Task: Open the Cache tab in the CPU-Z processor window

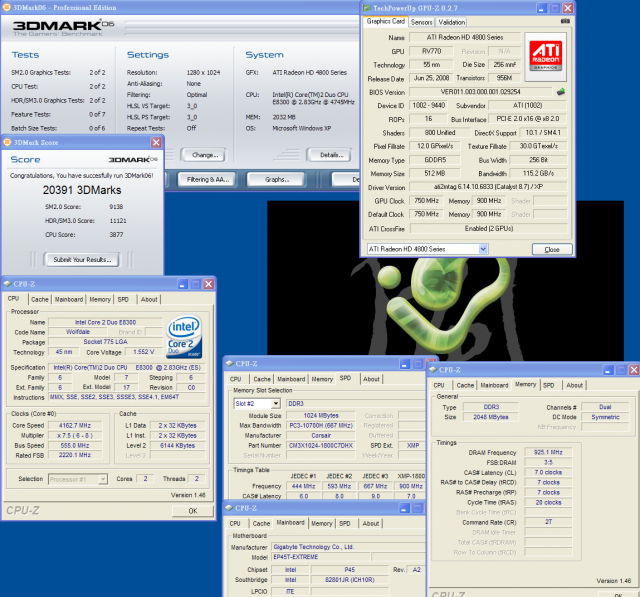Action: (x=40, y=299)
